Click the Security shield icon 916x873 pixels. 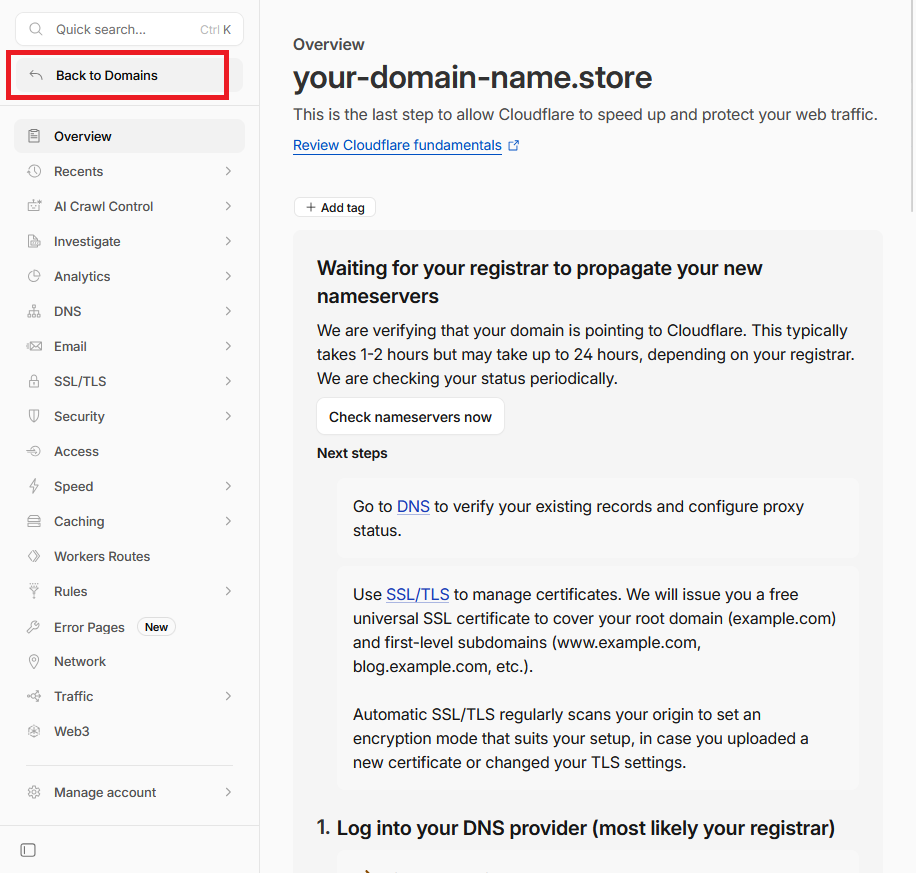[x=34, y=416]
